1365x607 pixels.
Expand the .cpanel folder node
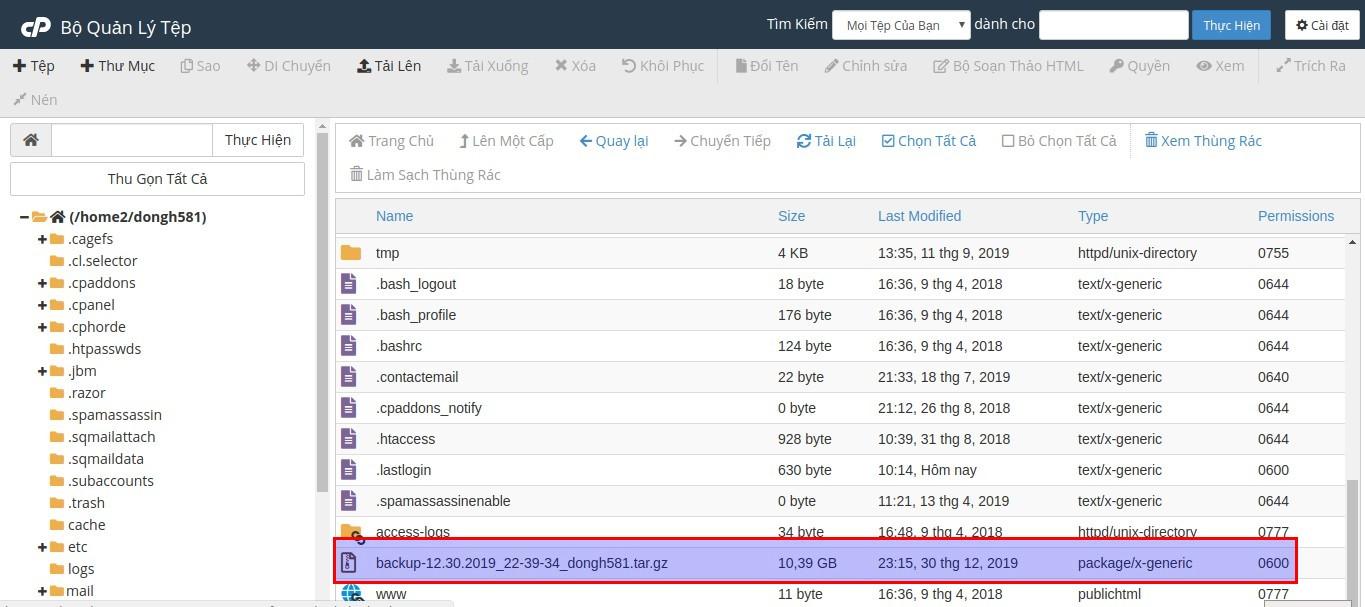coord(43,305)
